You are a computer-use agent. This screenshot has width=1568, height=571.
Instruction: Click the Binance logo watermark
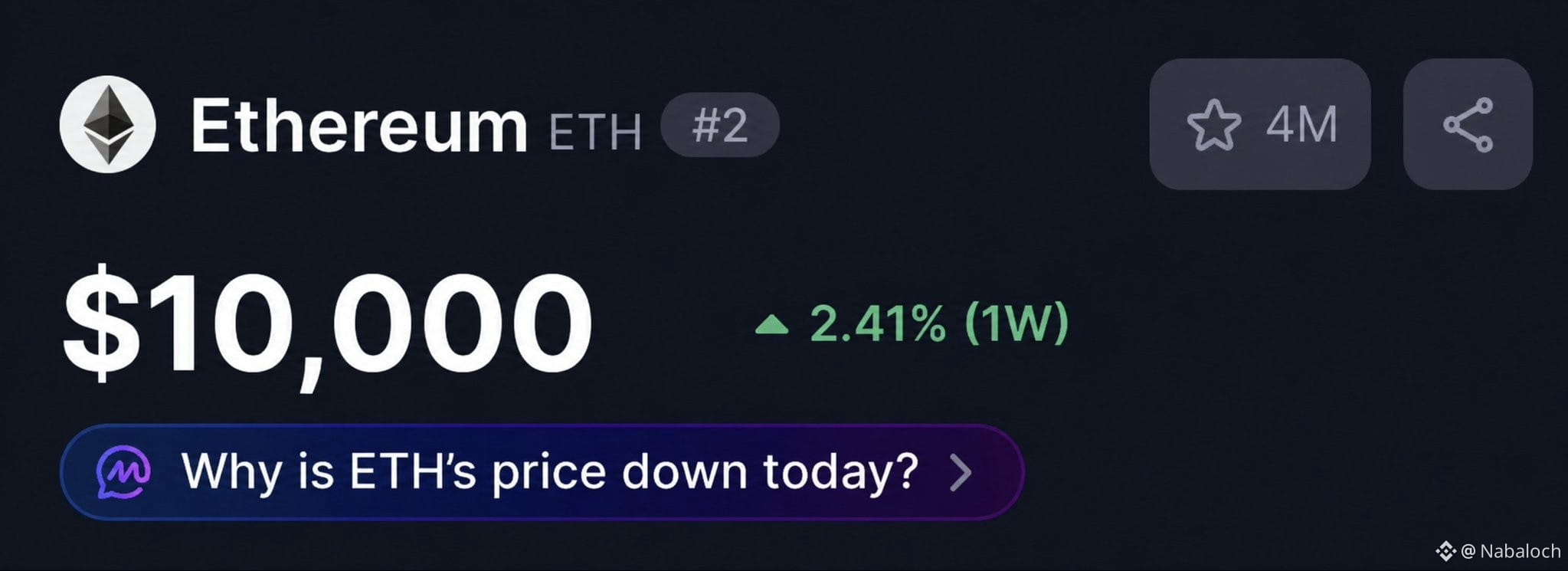click(x=1445, y=550)
